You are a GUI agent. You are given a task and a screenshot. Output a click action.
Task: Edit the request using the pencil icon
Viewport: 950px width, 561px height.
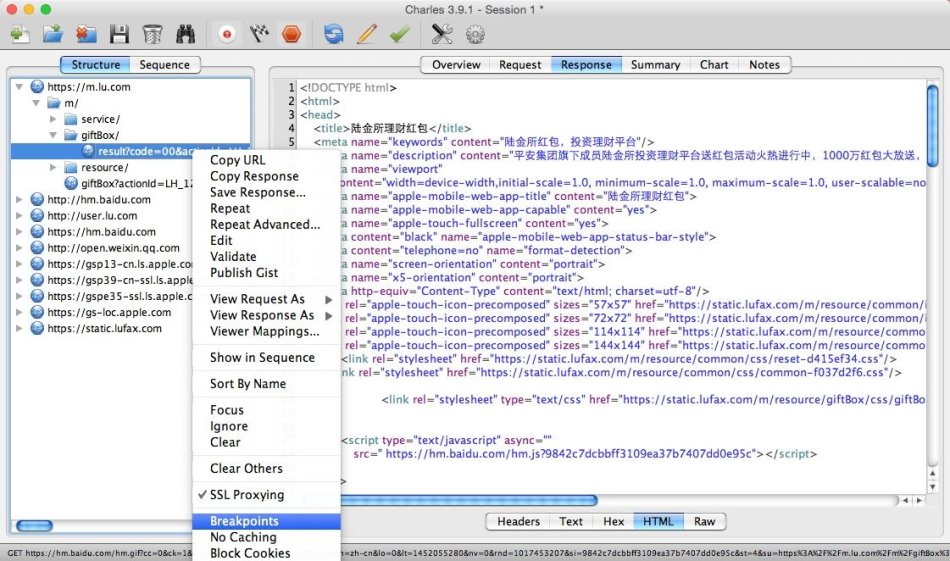coord(367,34)
